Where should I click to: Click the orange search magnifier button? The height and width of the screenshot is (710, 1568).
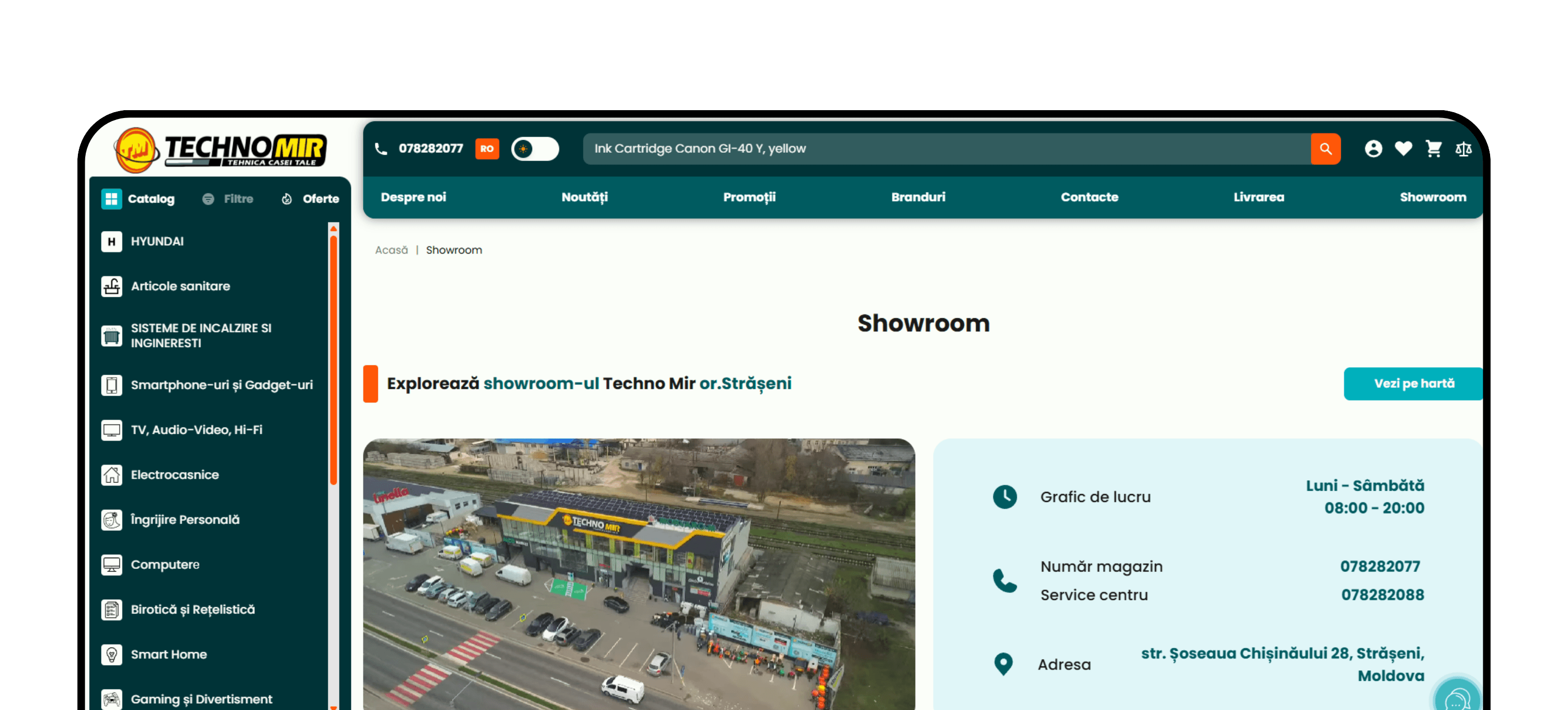coord(1325,149)
